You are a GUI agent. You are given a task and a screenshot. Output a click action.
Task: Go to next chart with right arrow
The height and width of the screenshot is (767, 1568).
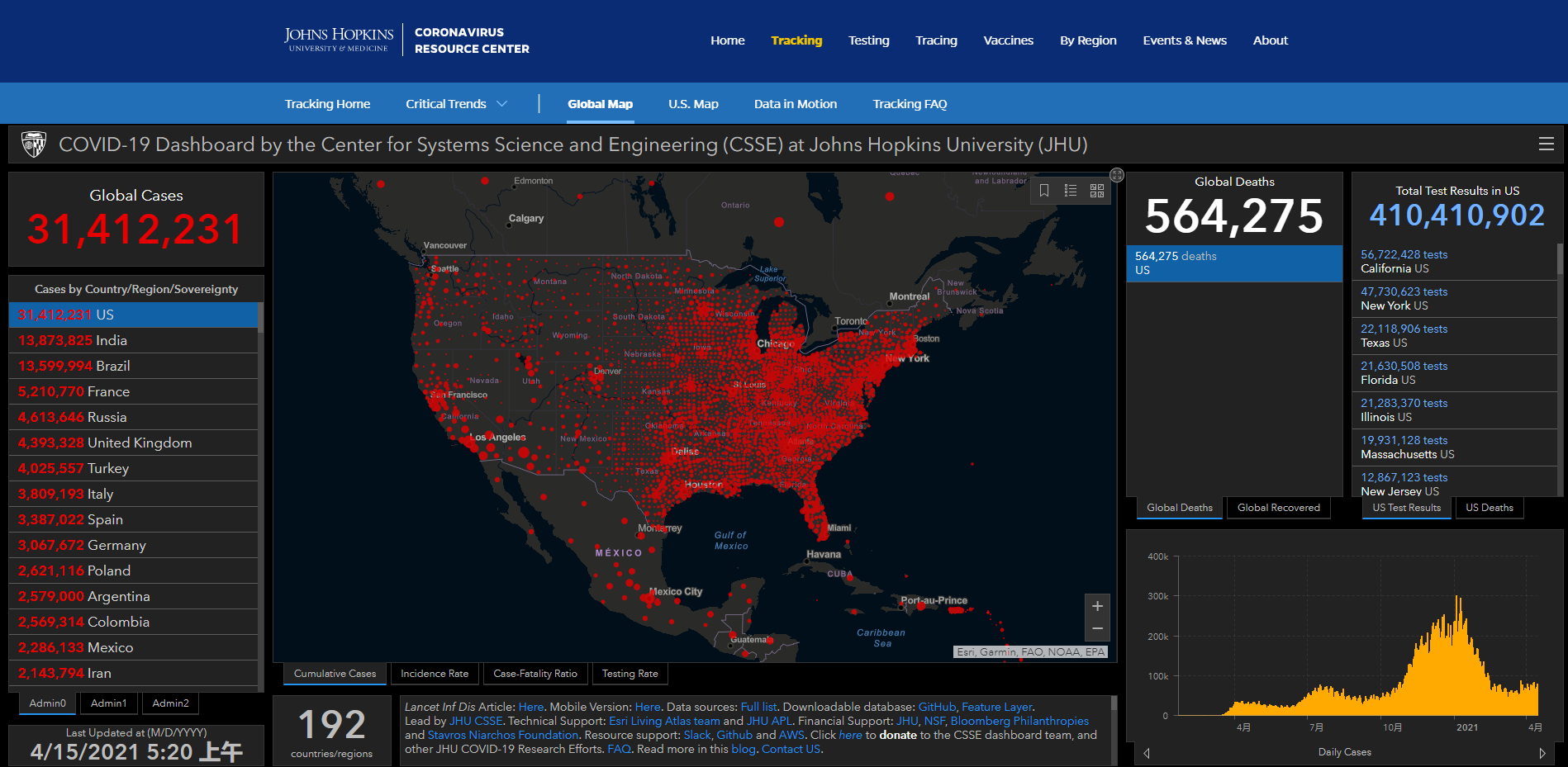tap(1542, 753)
